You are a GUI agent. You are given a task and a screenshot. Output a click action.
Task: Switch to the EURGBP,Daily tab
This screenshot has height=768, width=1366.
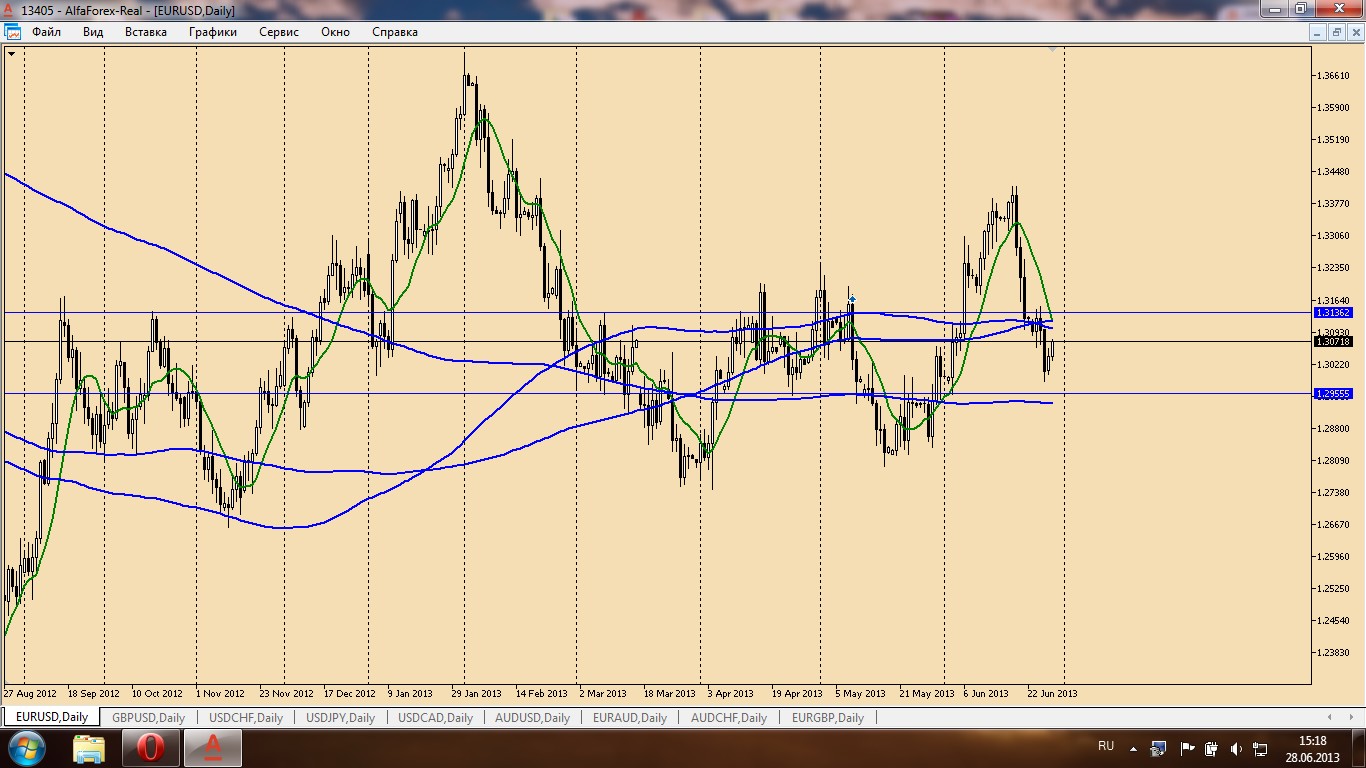828,717
